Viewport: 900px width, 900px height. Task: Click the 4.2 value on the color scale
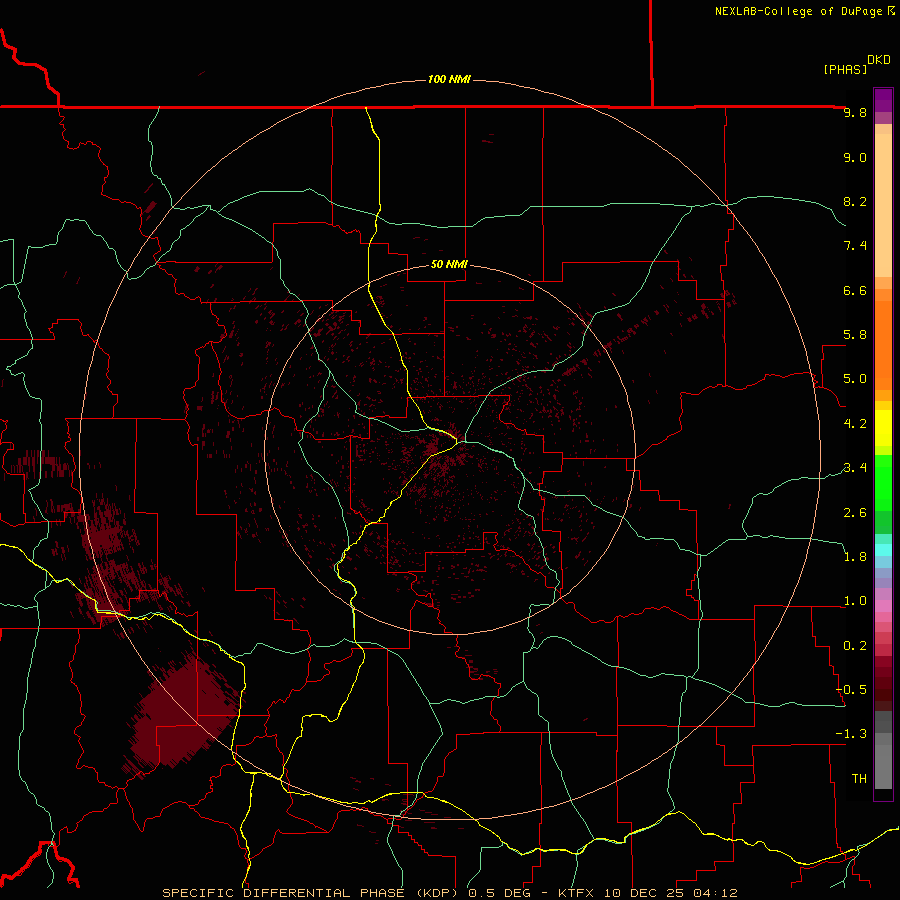855,424
